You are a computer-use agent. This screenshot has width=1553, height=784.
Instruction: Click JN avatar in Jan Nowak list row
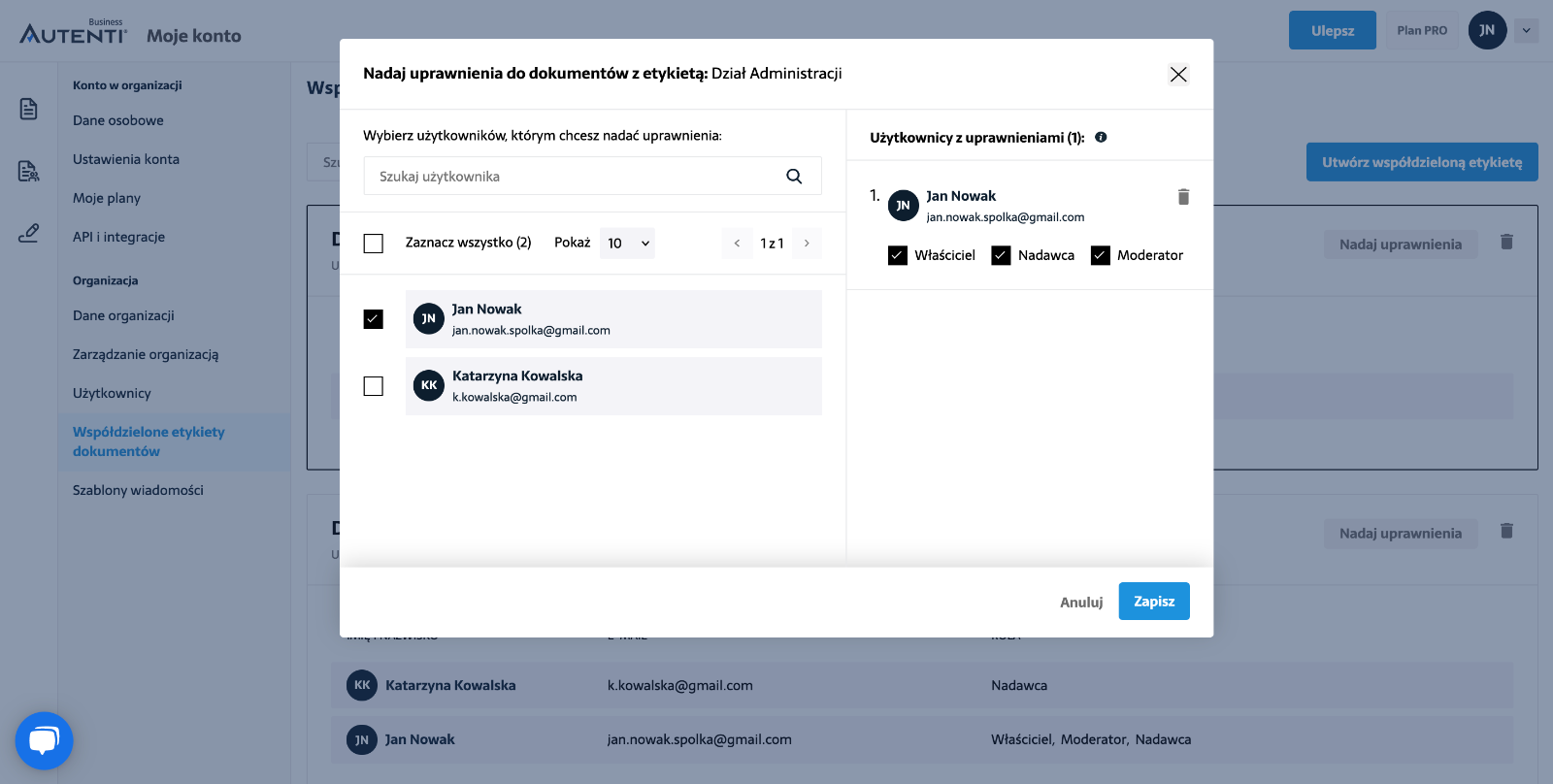coord(429,318)
